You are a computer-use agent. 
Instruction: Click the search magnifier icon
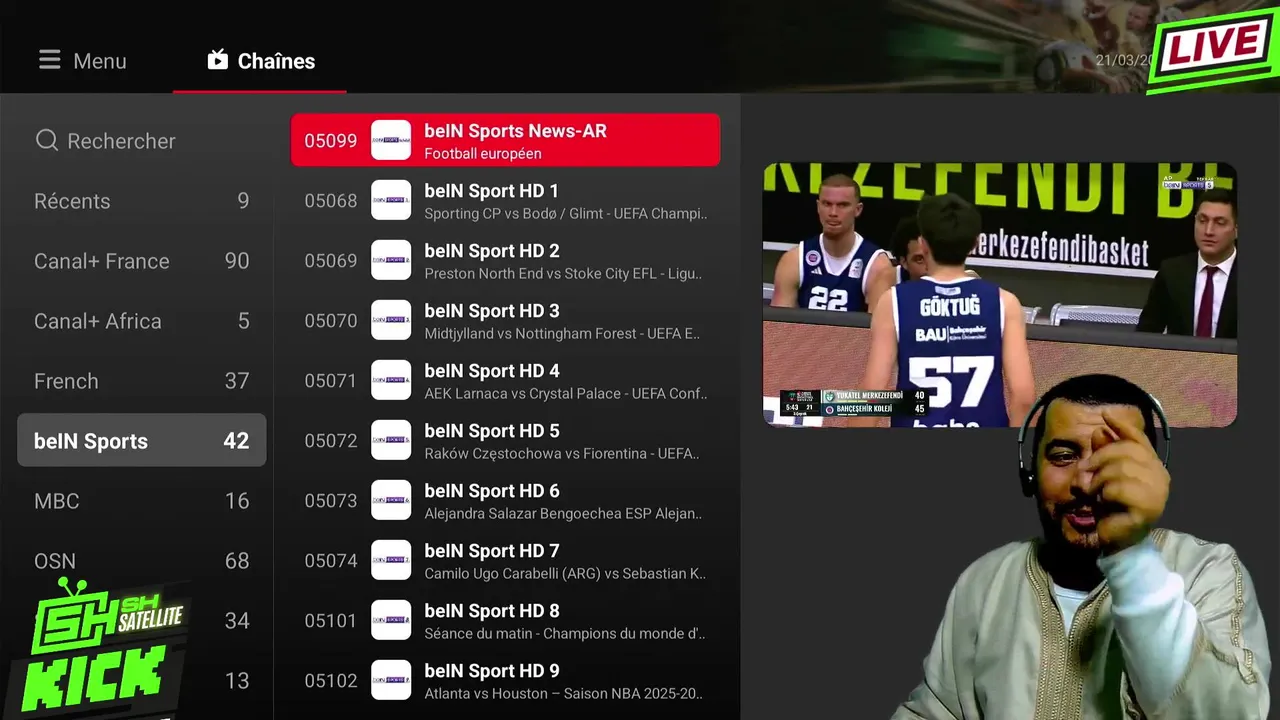pyautogui.click(x=47, y=141)
